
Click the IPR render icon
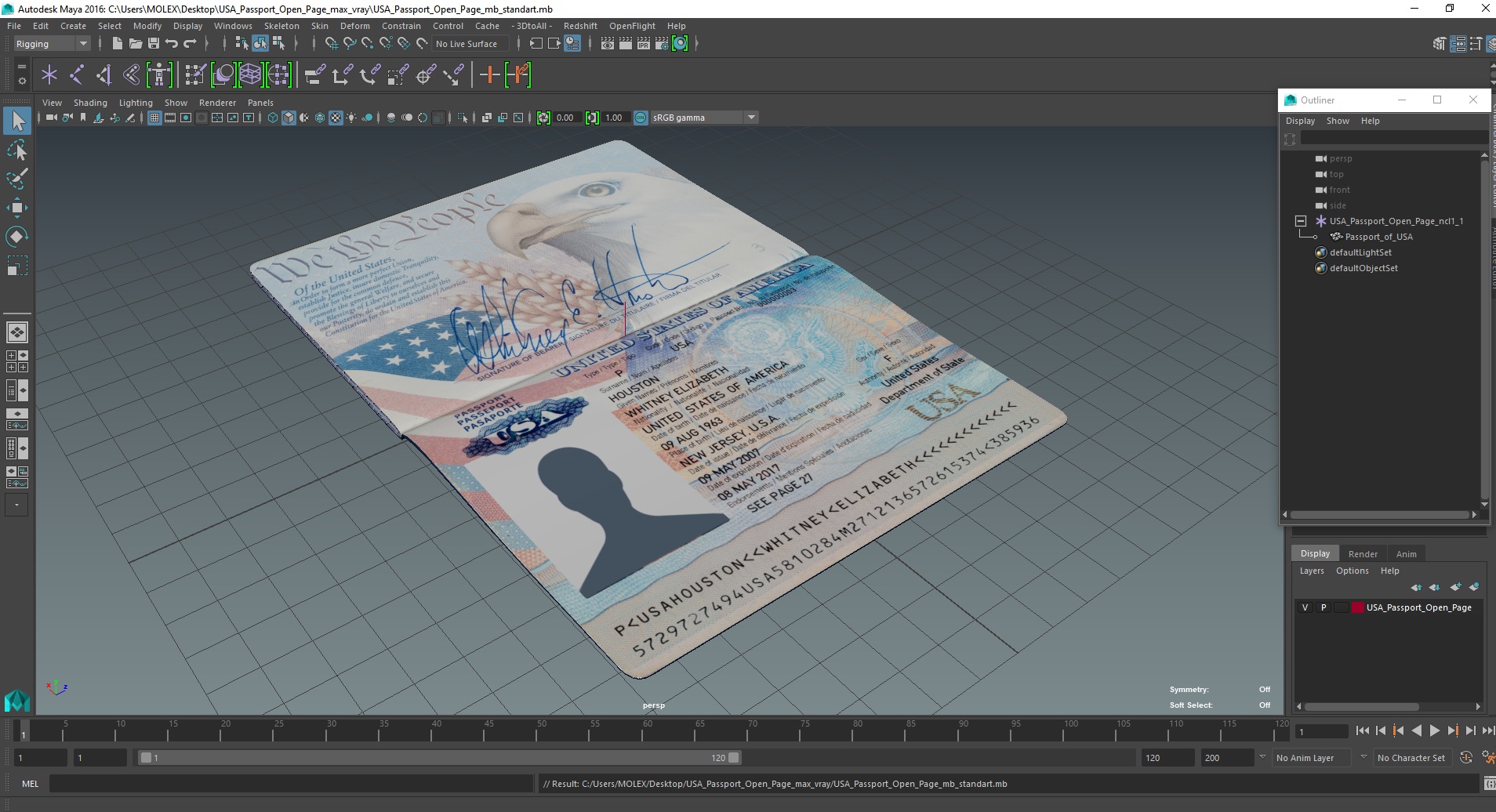pos(644,44)
